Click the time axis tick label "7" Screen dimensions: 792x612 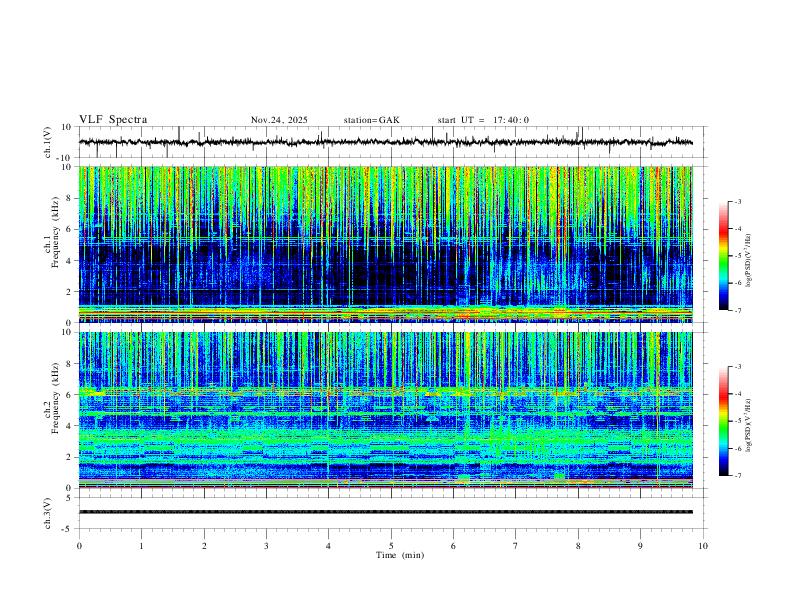(516, 546)
